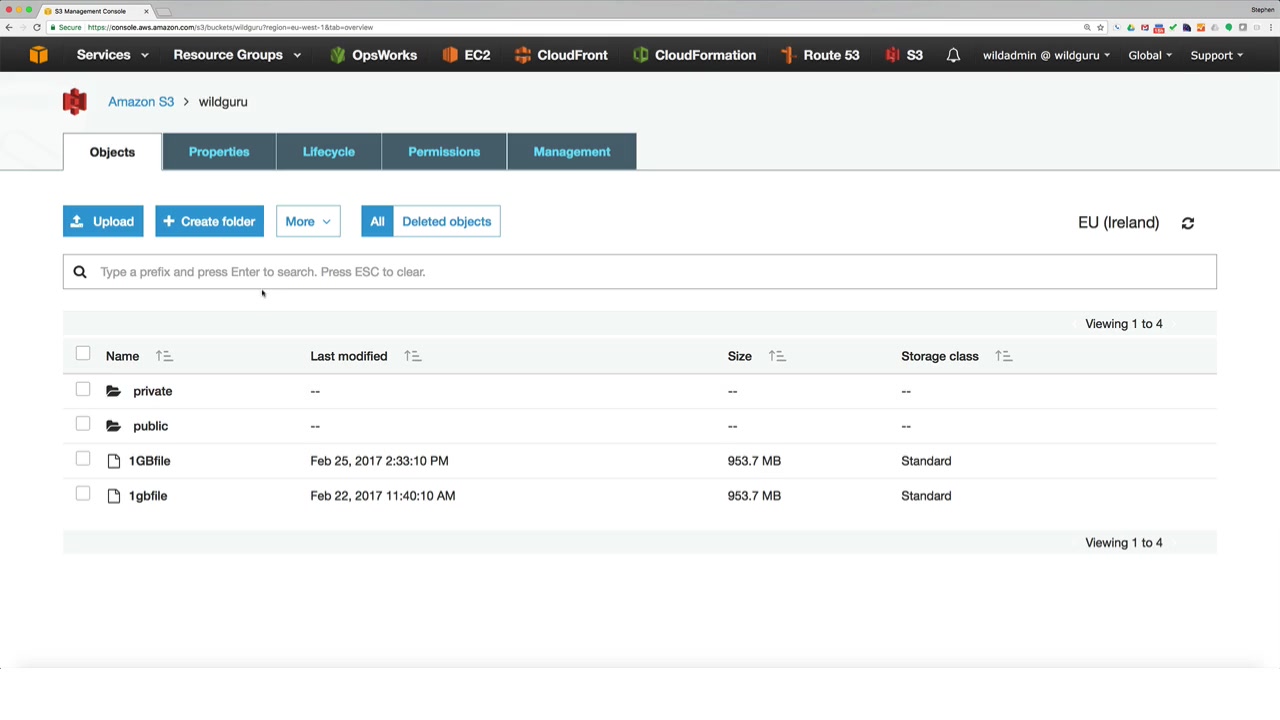Open the wildadmin @ wildguru account menu
This screenshot has height=720, width=1280.
click(x=1046, y=55)
